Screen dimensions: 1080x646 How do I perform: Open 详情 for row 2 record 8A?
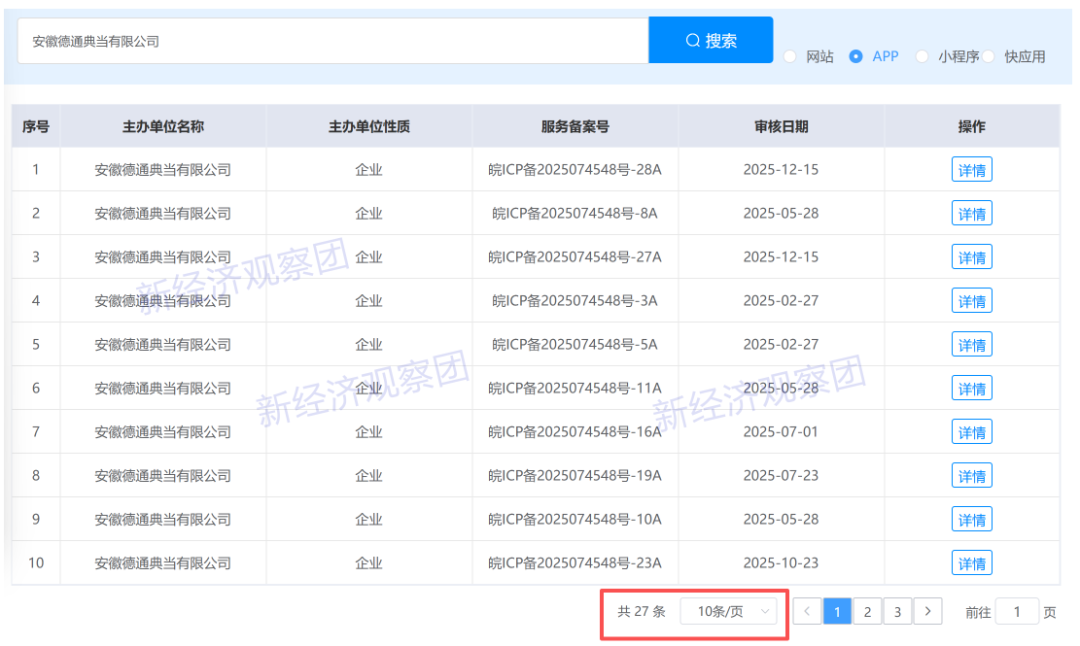click(971, 214)
